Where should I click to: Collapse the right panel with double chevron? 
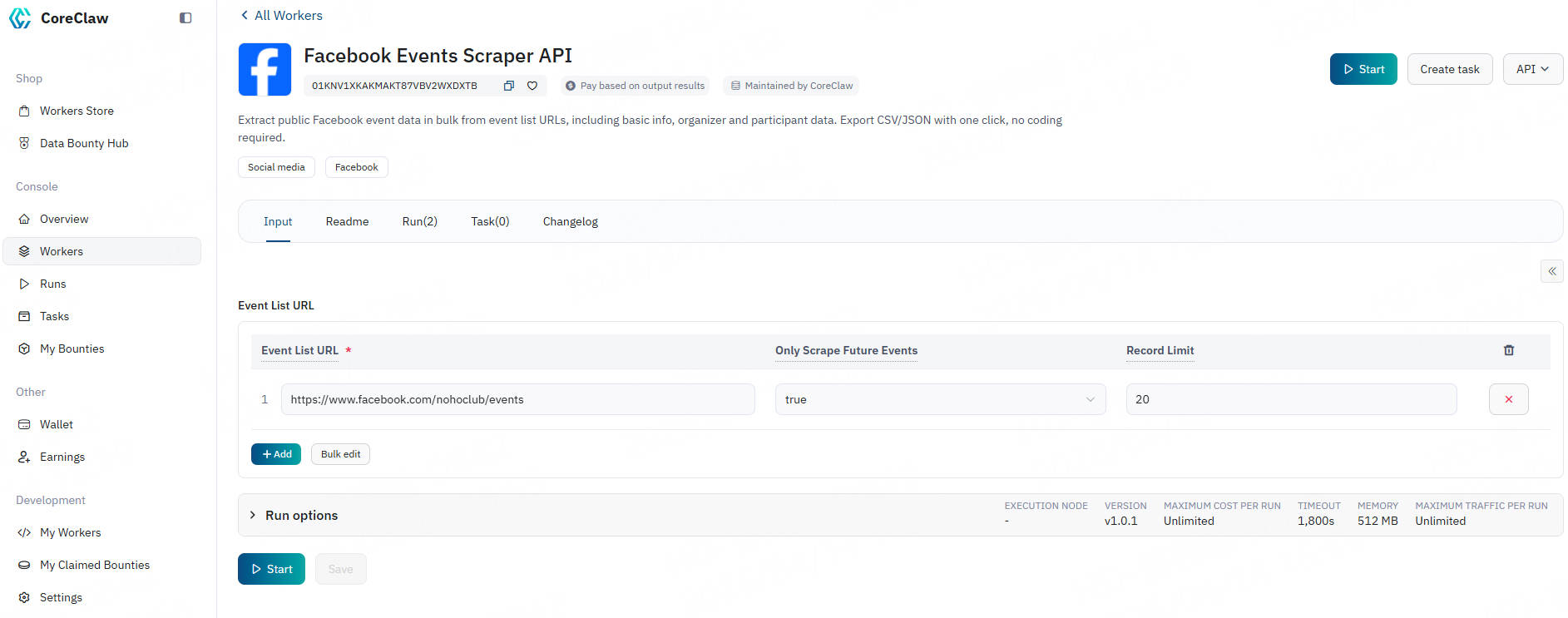click(1551, 271)
